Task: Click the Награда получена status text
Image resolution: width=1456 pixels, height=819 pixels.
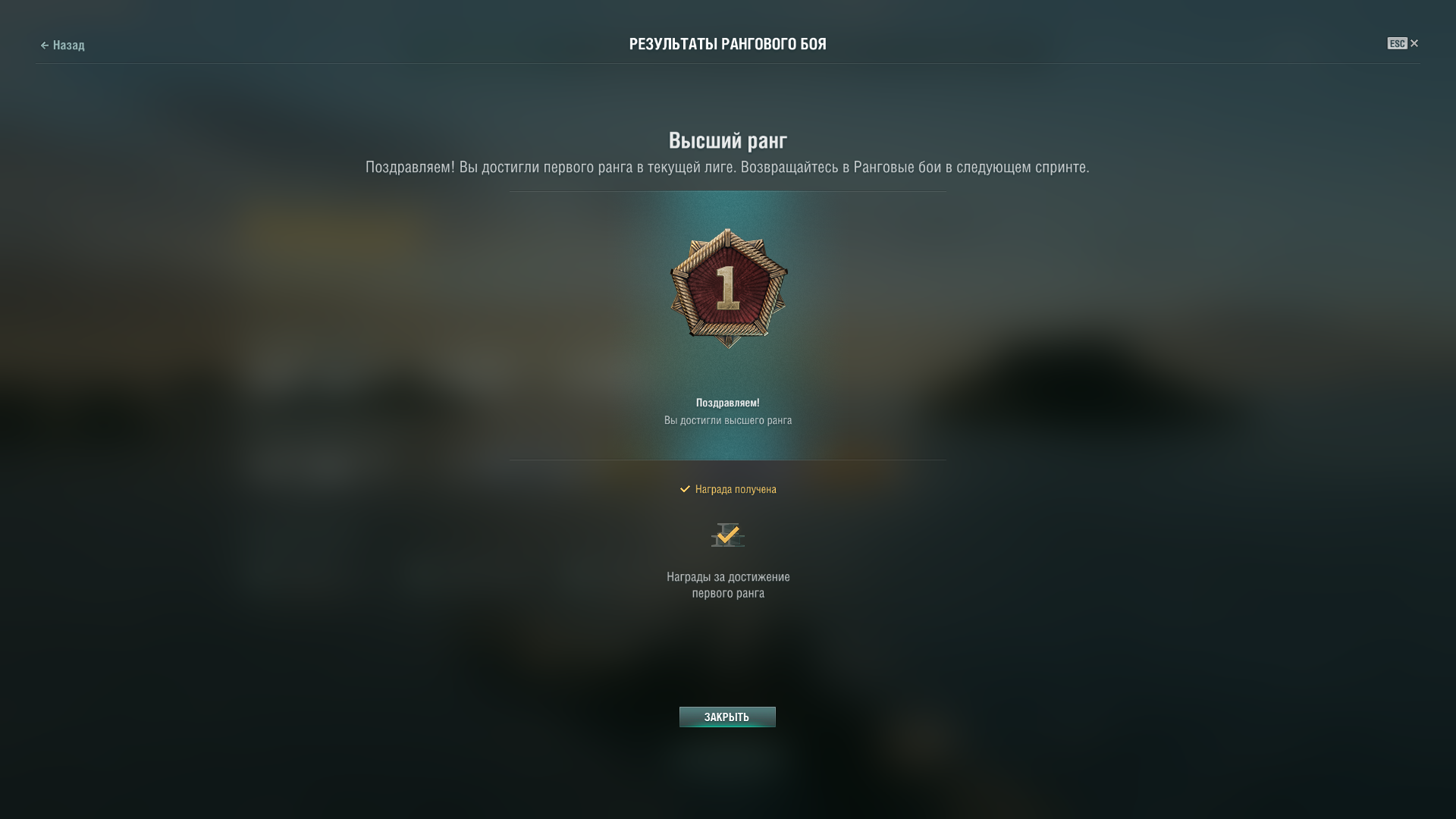Action: 736,489
